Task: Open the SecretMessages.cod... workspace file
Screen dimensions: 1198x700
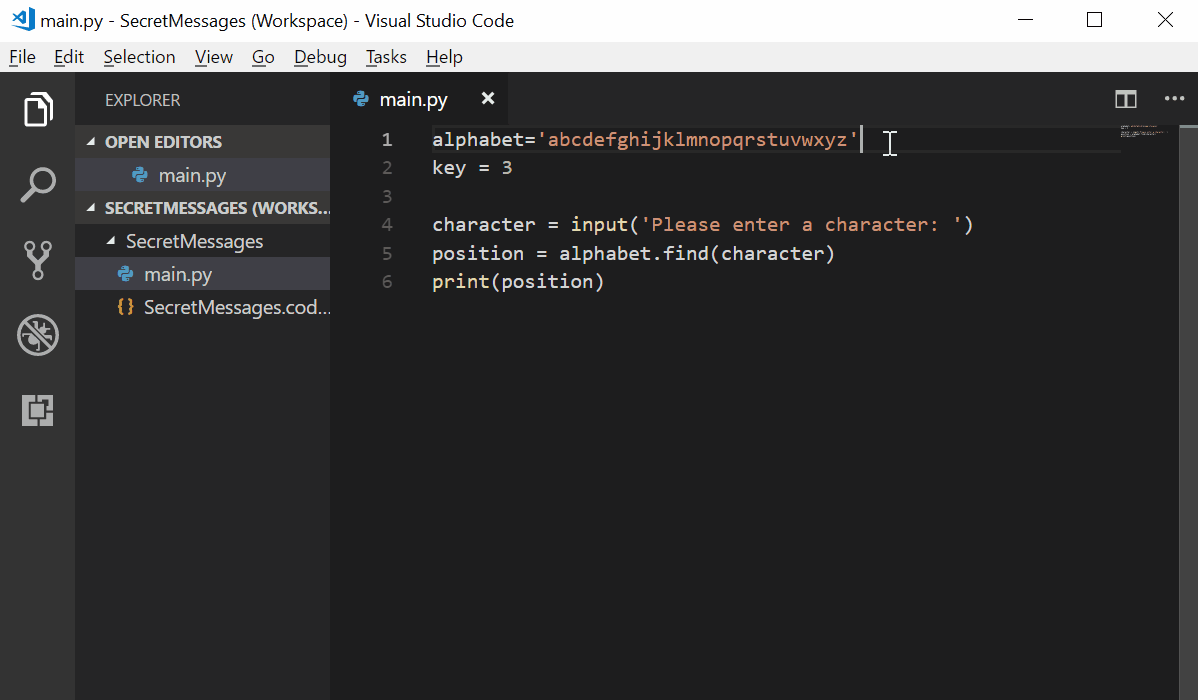Action: pyautogui.click(x=202, y=306)
